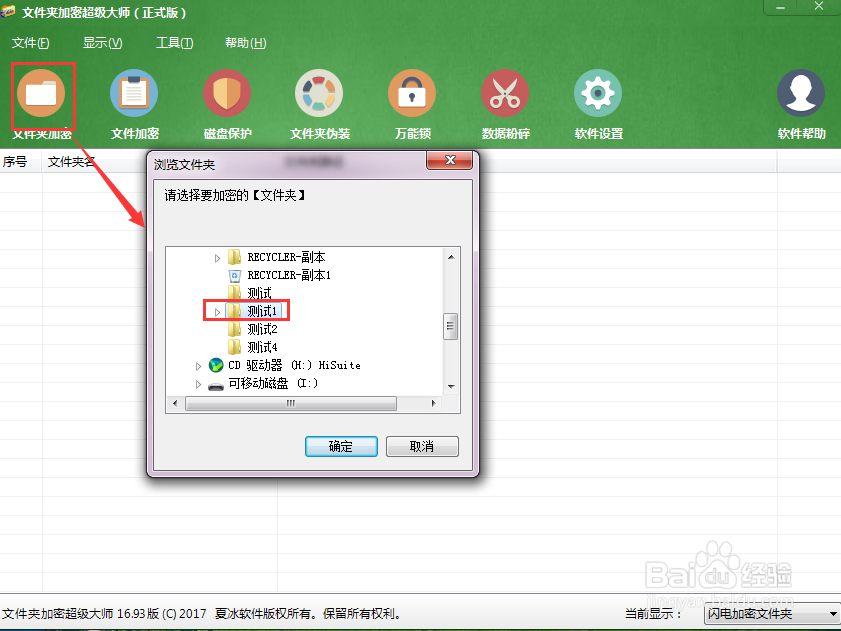841x631 pixels.
Task: Select RECYCLER-副本 in the folder tree
Action: [286, 257]
